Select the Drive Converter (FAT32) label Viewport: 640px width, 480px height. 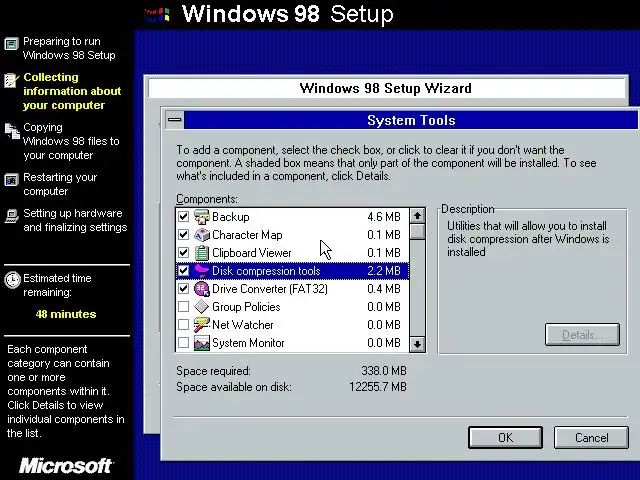[270, 289]
